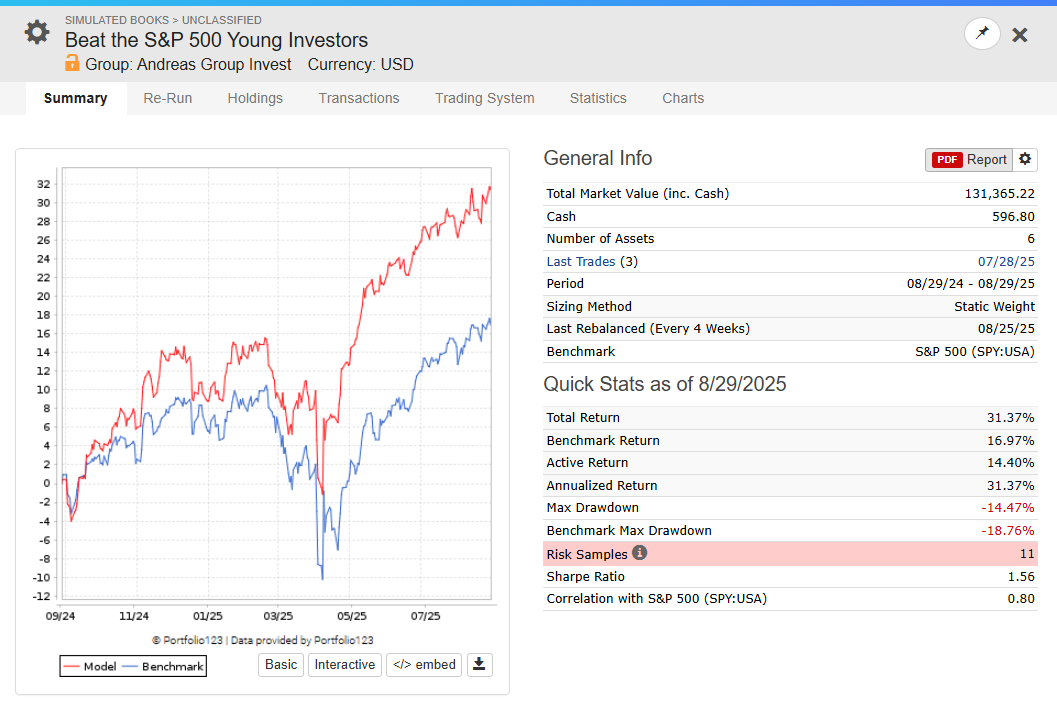Open the Charts tab

coord(683,98)
